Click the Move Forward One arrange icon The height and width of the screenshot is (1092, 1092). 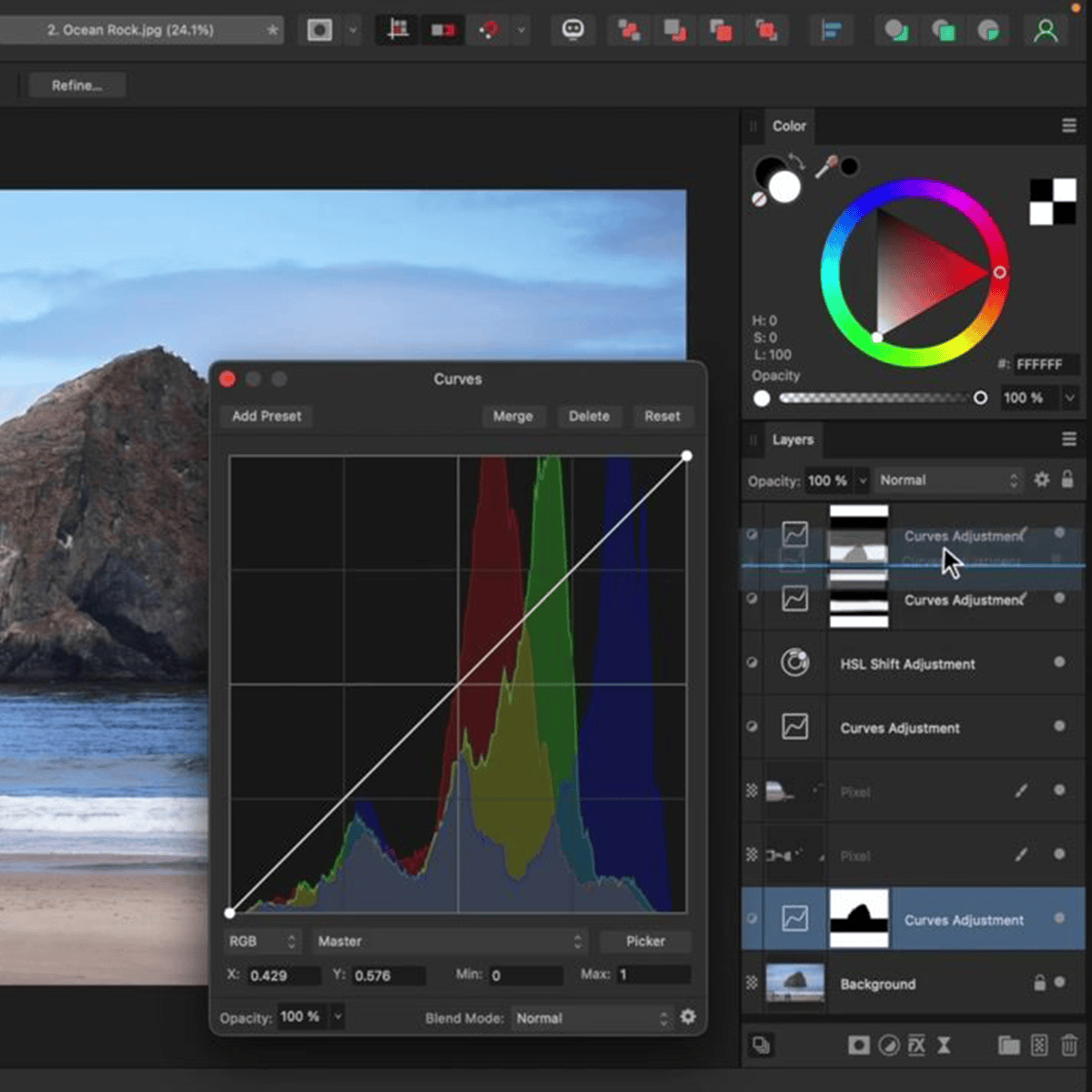click(721, 30)
